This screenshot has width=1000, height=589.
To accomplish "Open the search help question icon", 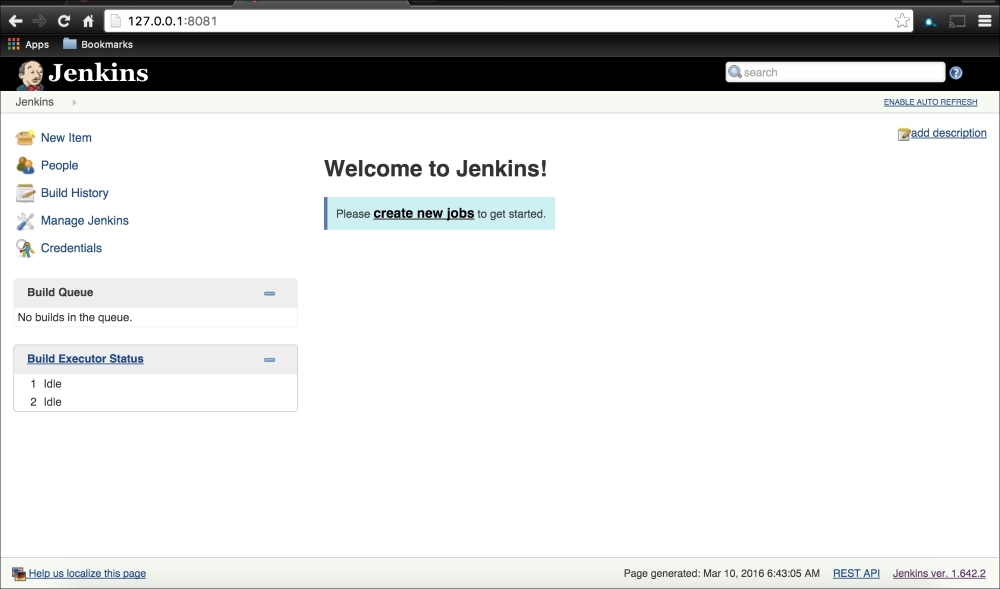I will (955, 73).
